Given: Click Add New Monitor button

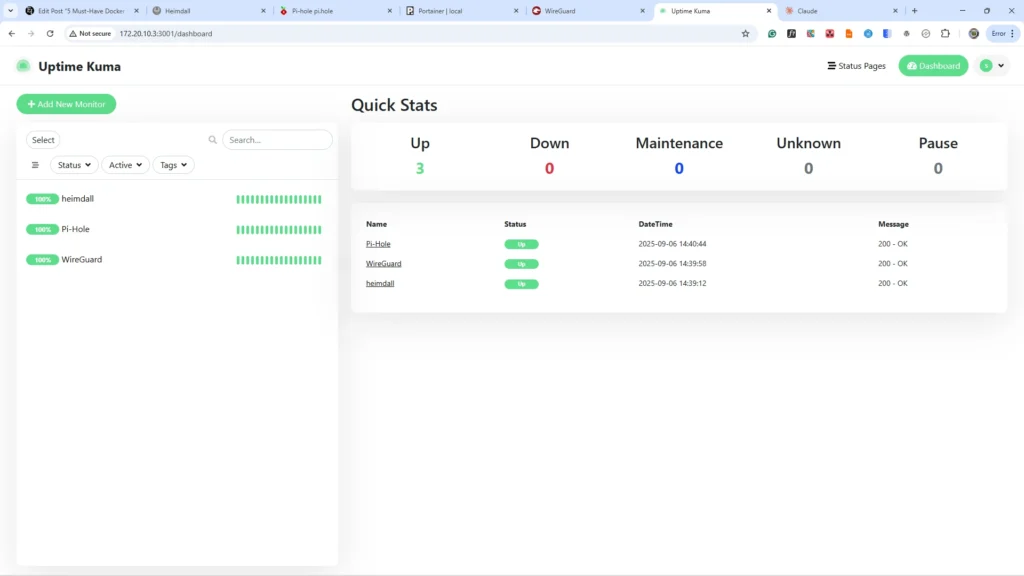Looking at the screenshot, I should click(66, 104).
